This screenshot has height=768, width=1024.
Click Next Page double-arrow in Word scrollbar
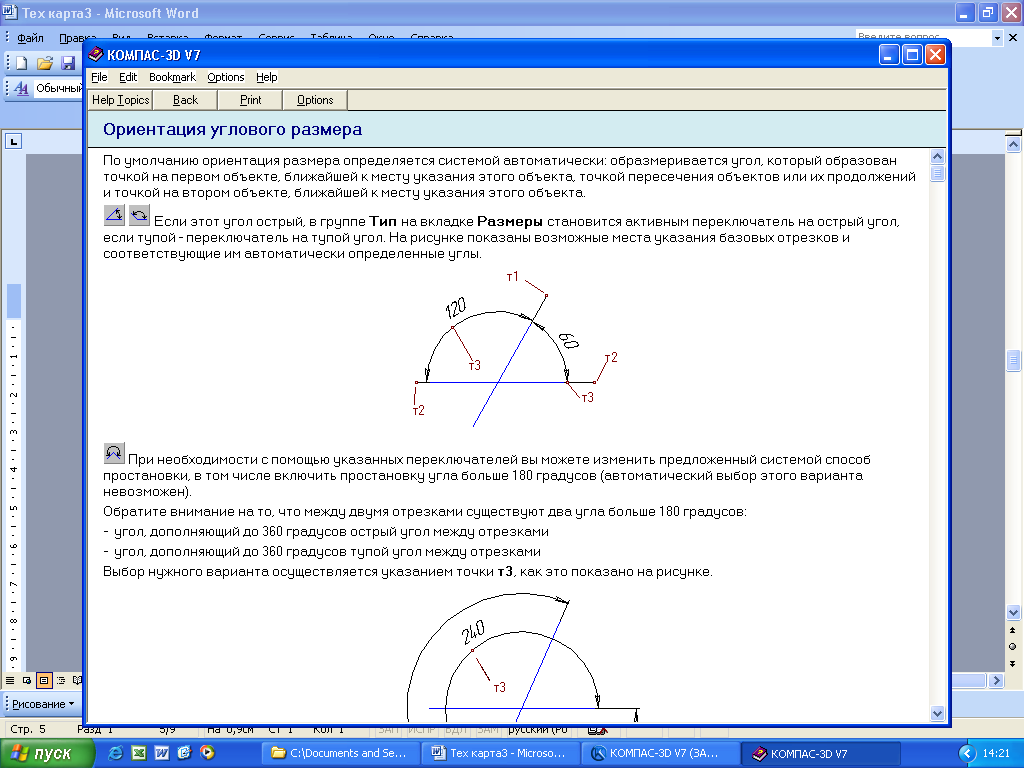(x=1013, y=664)
